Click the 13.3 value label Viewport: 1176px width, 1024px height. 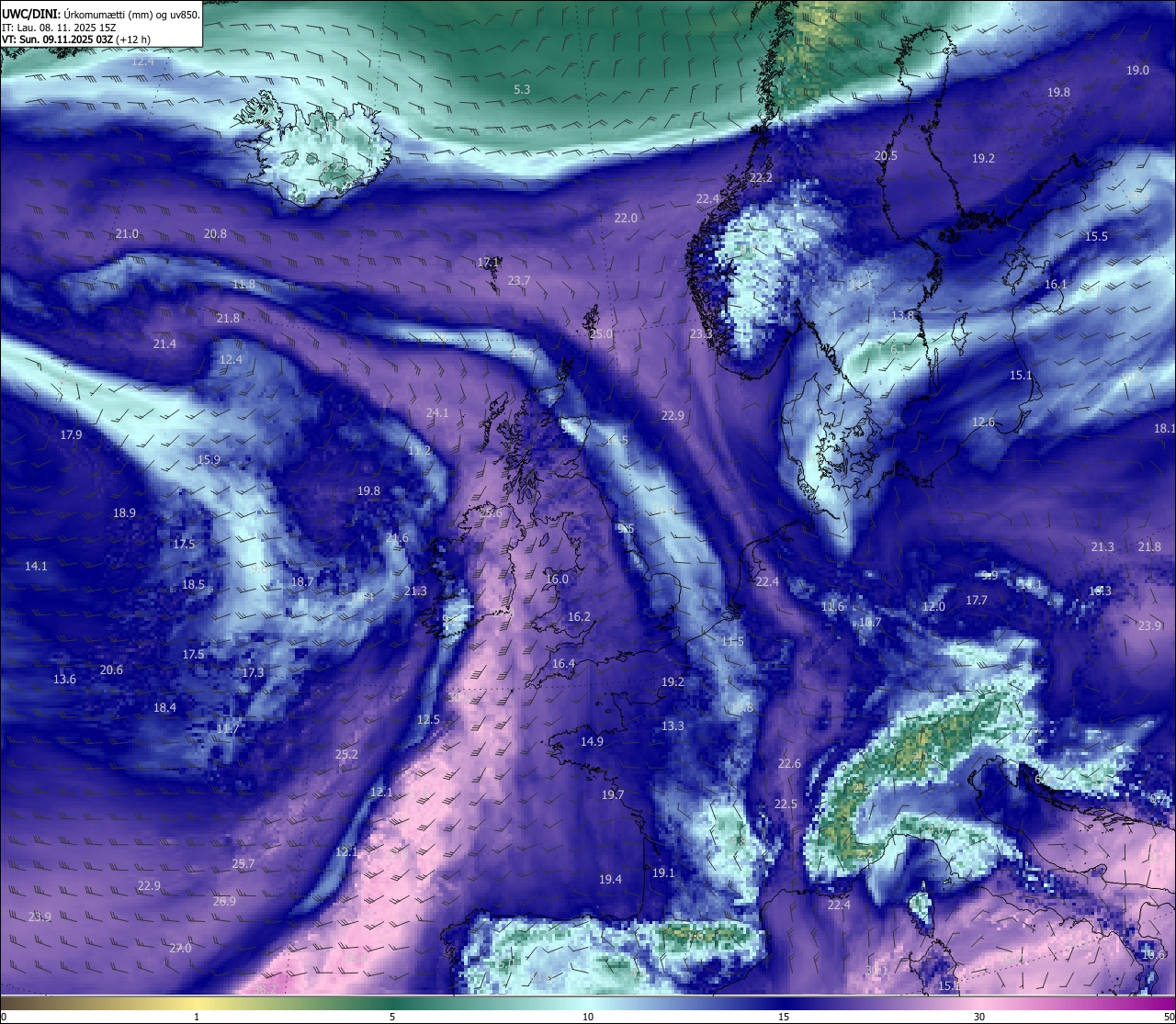[x=673, y=726]
